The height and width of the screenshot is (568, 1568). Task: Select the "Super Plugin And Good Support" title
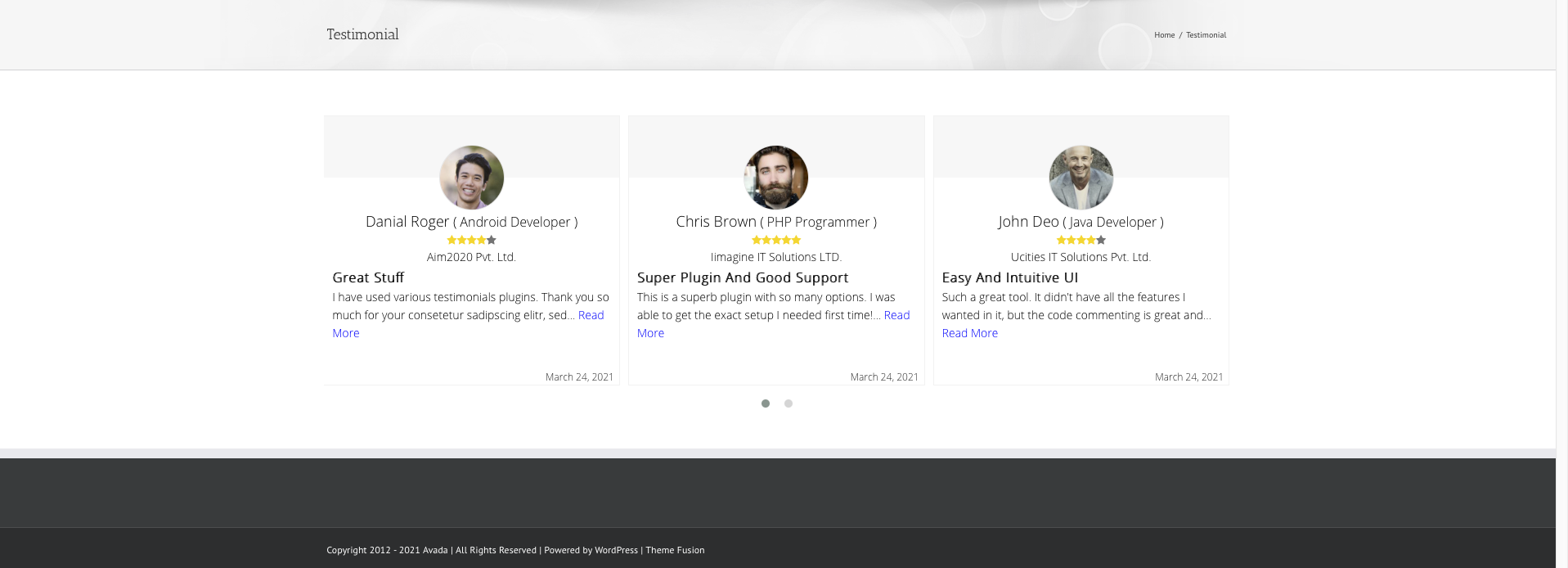click(x=742, y=277)
